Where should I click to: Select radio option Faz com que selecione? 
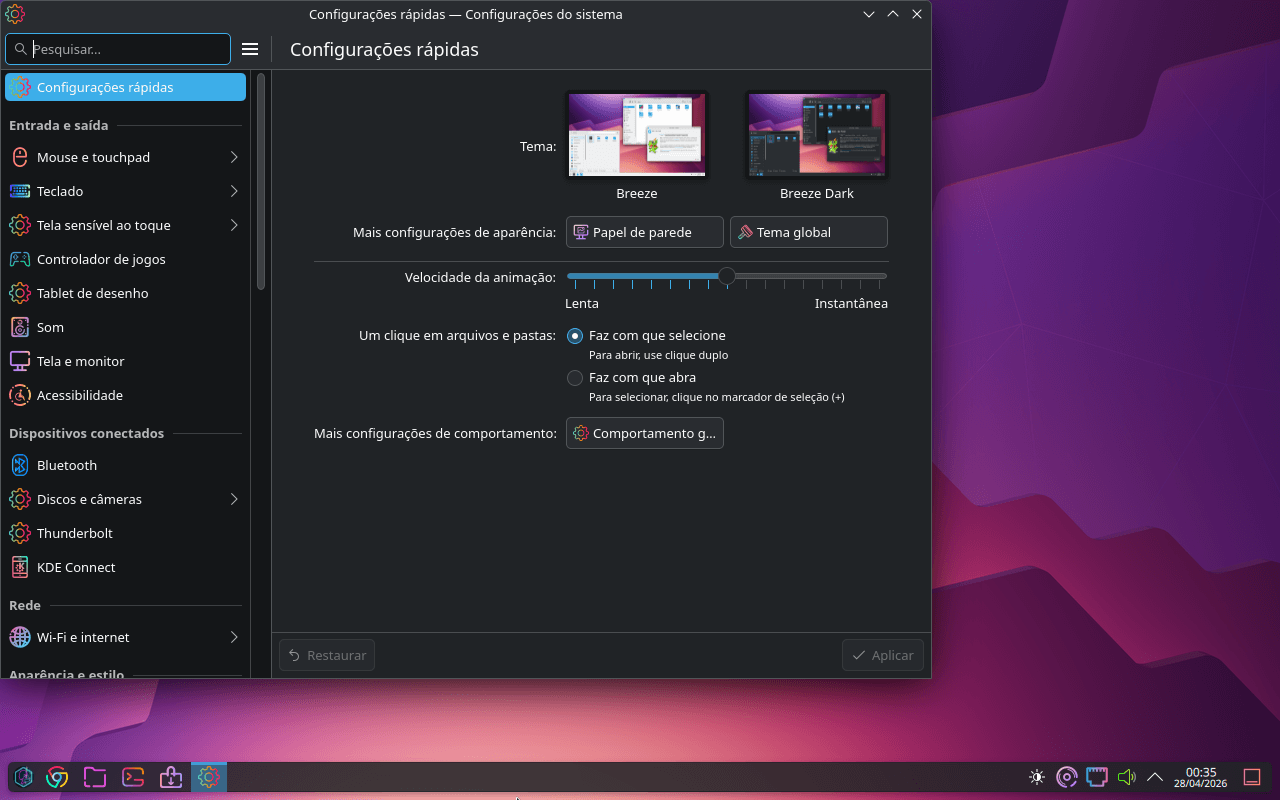click(x=575, y=336)
